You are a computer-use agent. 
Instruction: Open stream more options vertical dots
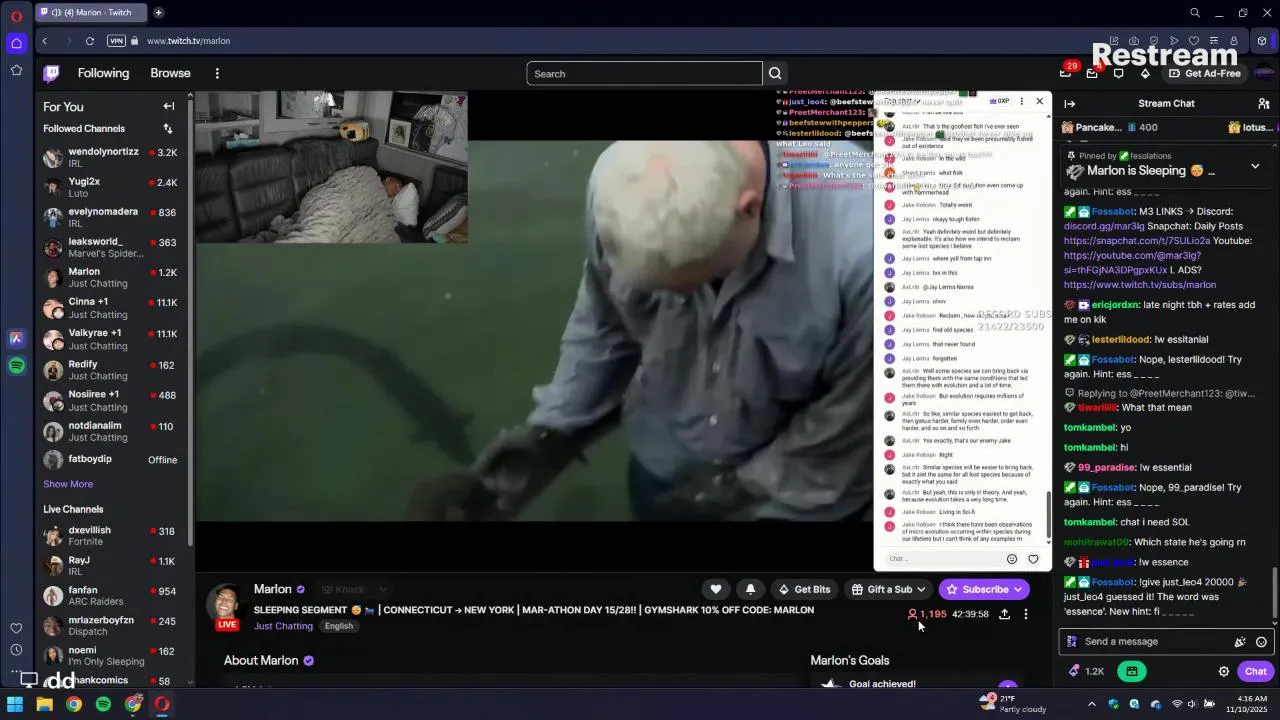coord(1026,614)
